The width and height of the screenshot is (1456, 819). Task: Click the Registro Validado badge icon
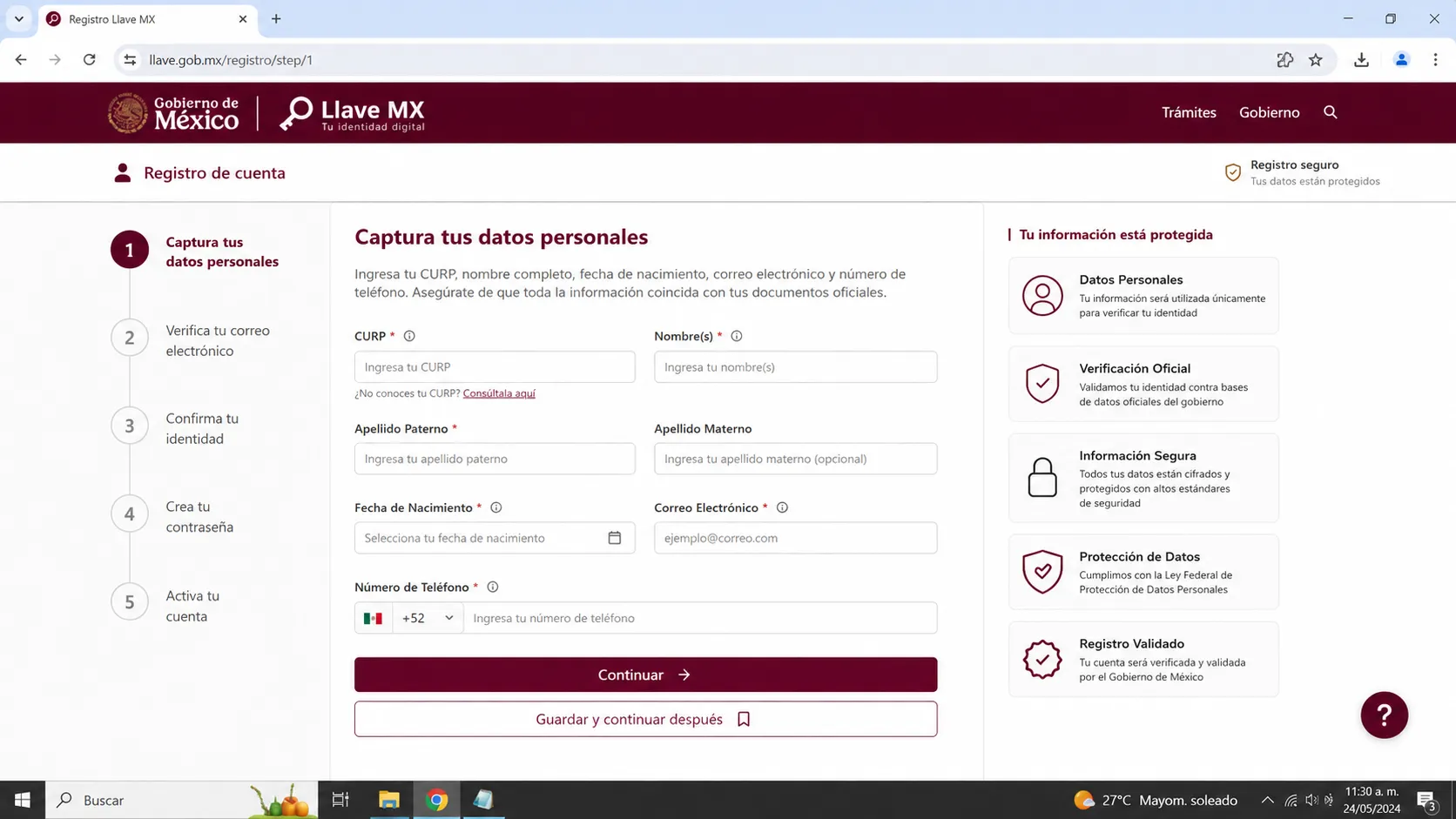1042,659
